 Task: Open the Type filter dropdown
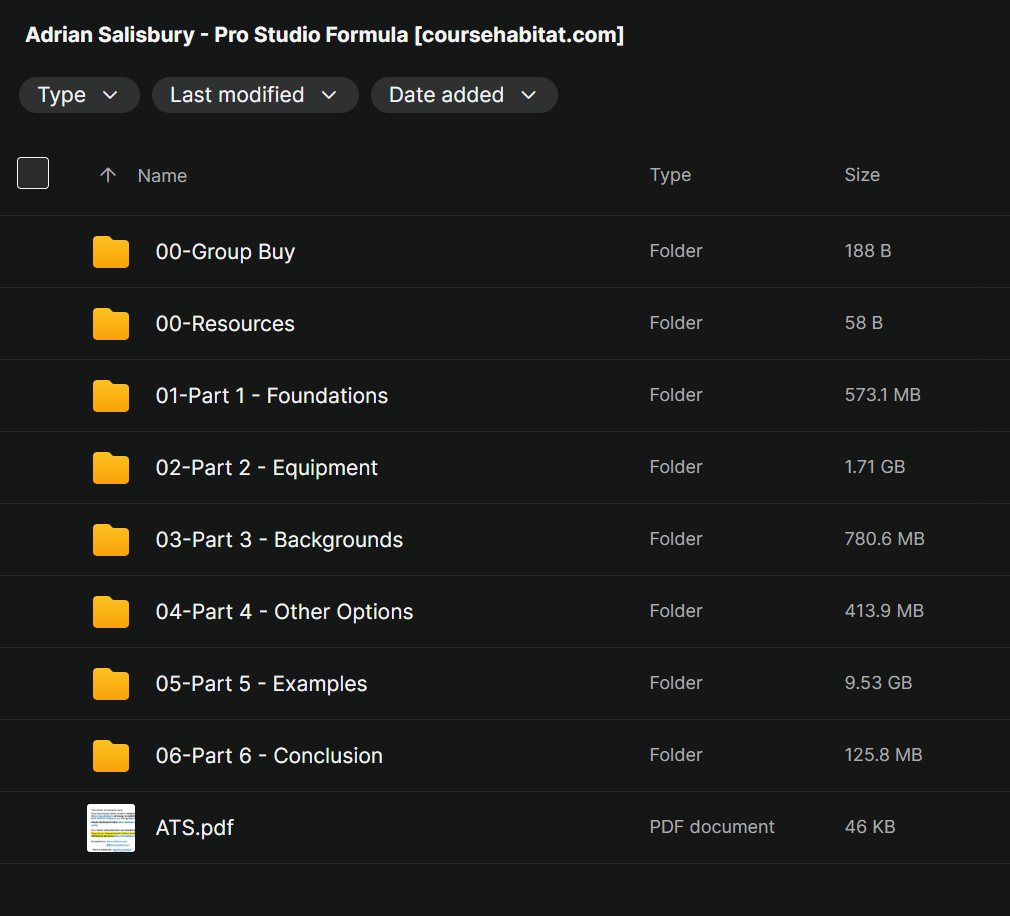click(x=78, y=95)
